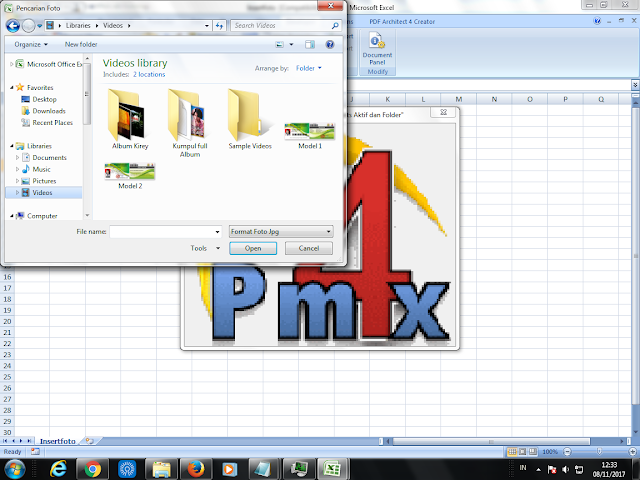Screen dimensions: 640x480
Task: Click the New folder button
Action: [x=81, y=44]
